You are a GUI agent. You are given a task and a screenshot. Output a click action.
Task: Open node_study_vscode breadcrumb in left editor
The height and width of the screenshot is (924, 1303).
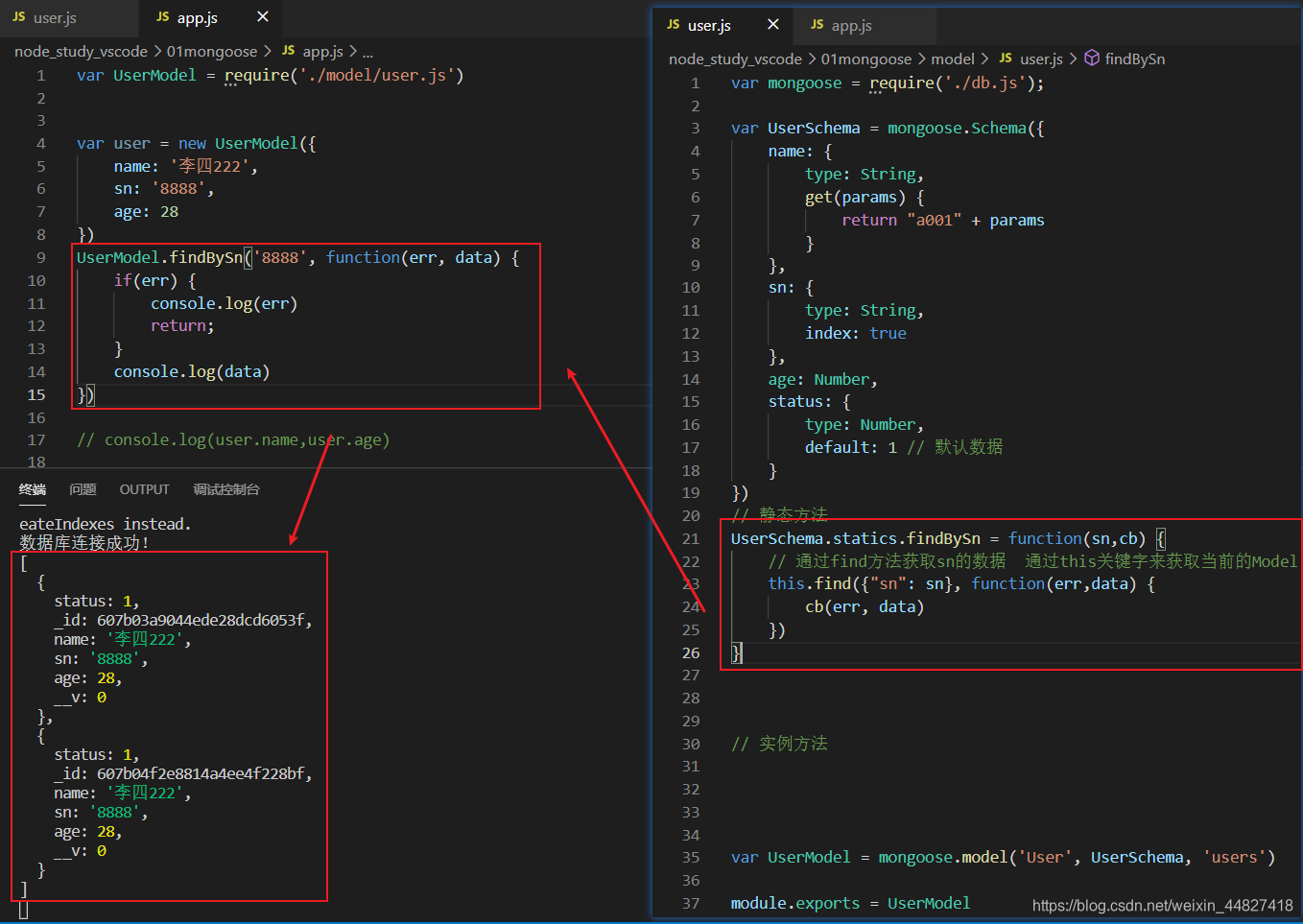pyautogui.click(x=81, y=51)
